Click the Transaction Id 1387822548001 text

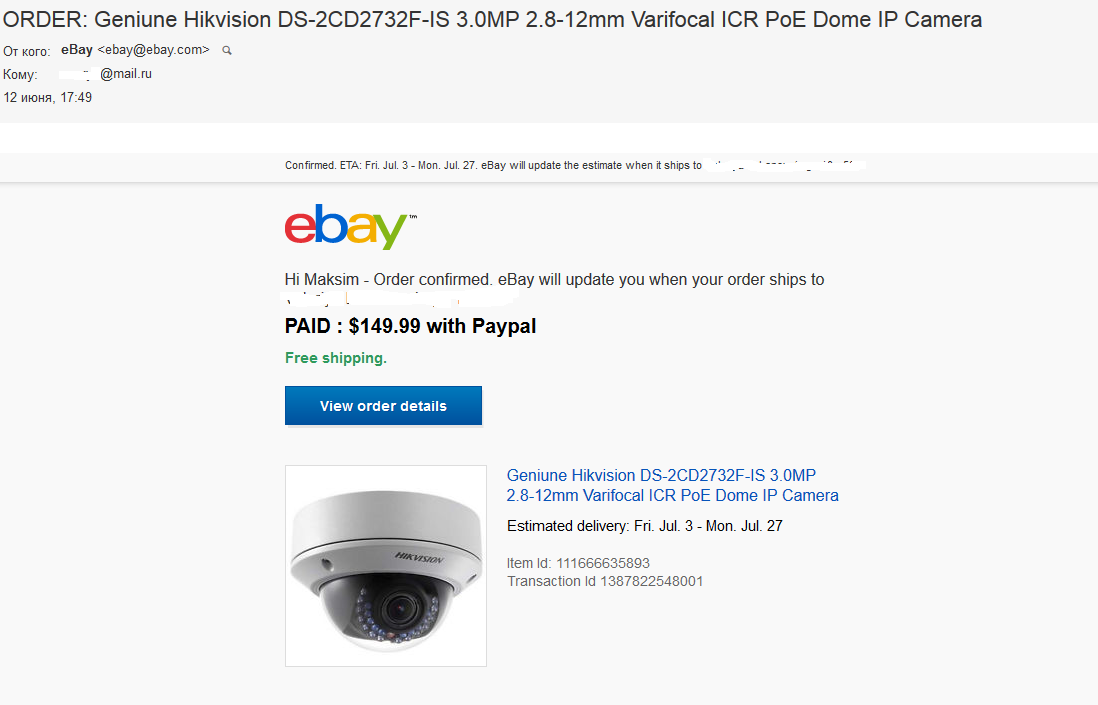click(x=604, y=581)
